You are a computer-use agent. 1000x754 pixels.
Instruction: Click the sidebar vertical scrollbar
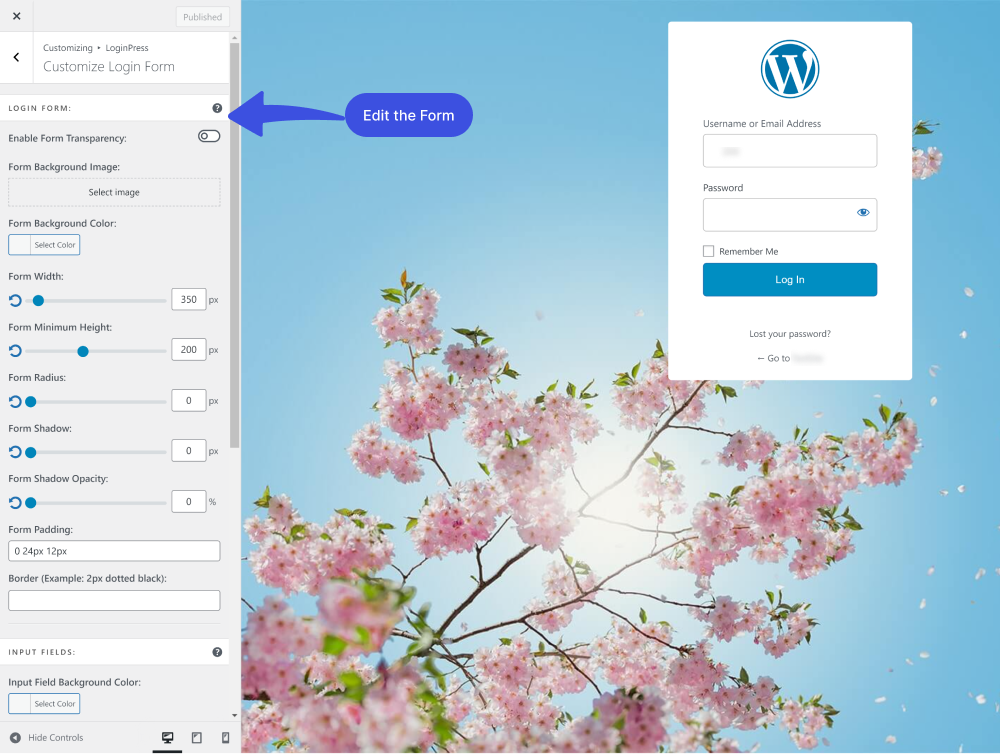click(235, 245)
